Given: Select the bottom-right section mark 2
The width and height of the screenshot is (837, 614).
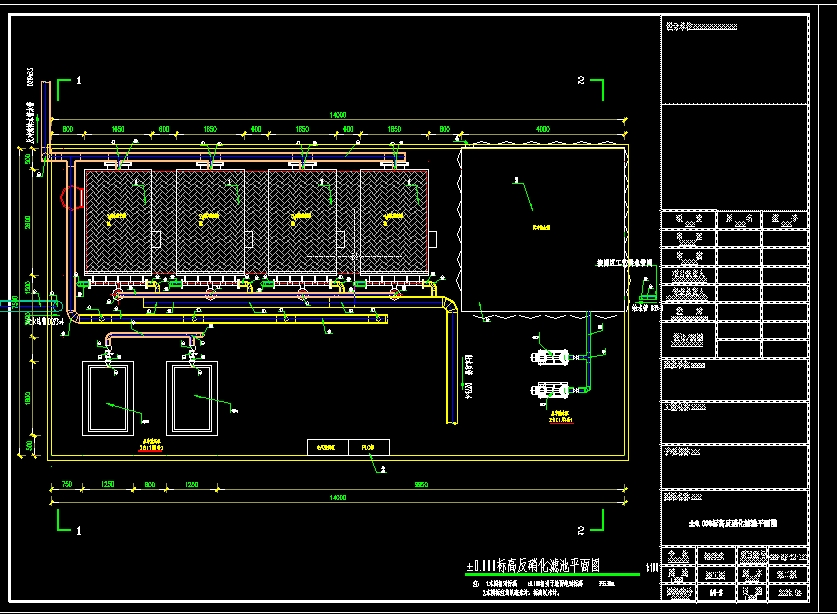Looking at the screenshot, I should point(591,522).
